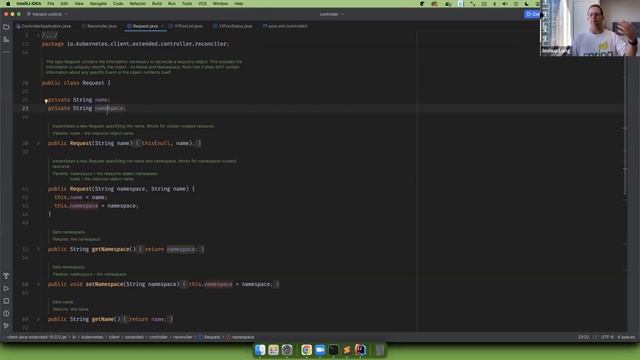Click the gutter marker beside name field
Viewport: 640px width, 360px height.
point(46,101)
